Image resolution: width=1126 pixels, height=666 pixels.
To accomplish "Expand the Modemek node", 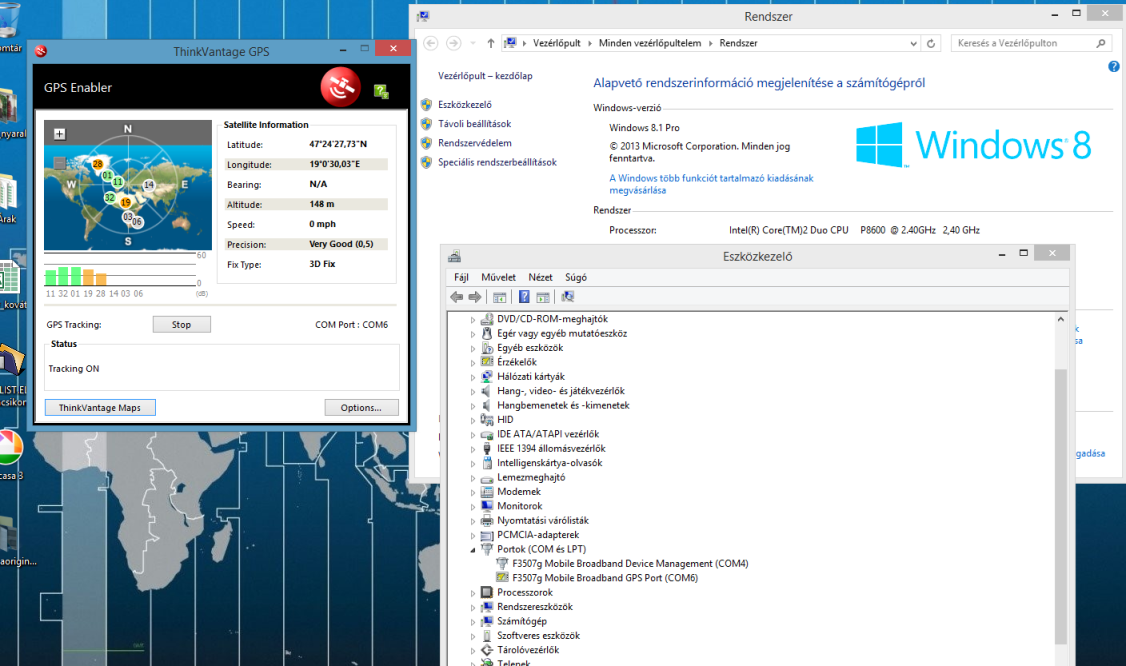I will click(x=473, y=492).
